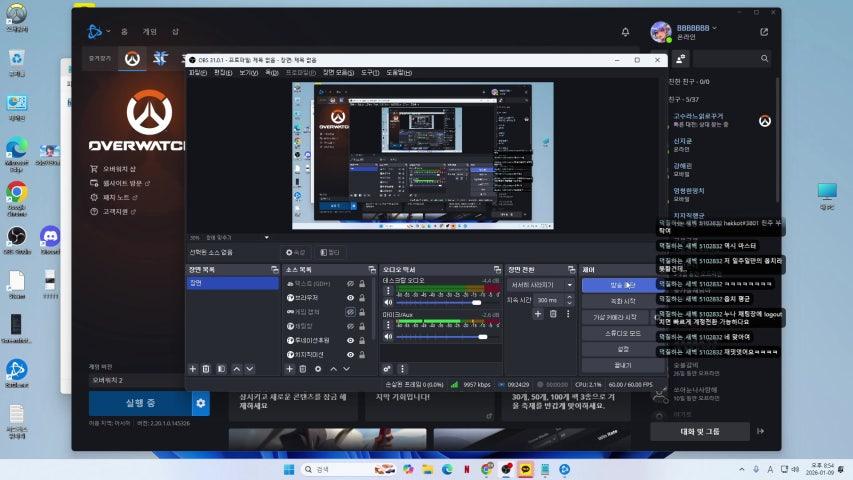
Task: Open source properties gear in sources toolbar
Action: click(318, 369)
